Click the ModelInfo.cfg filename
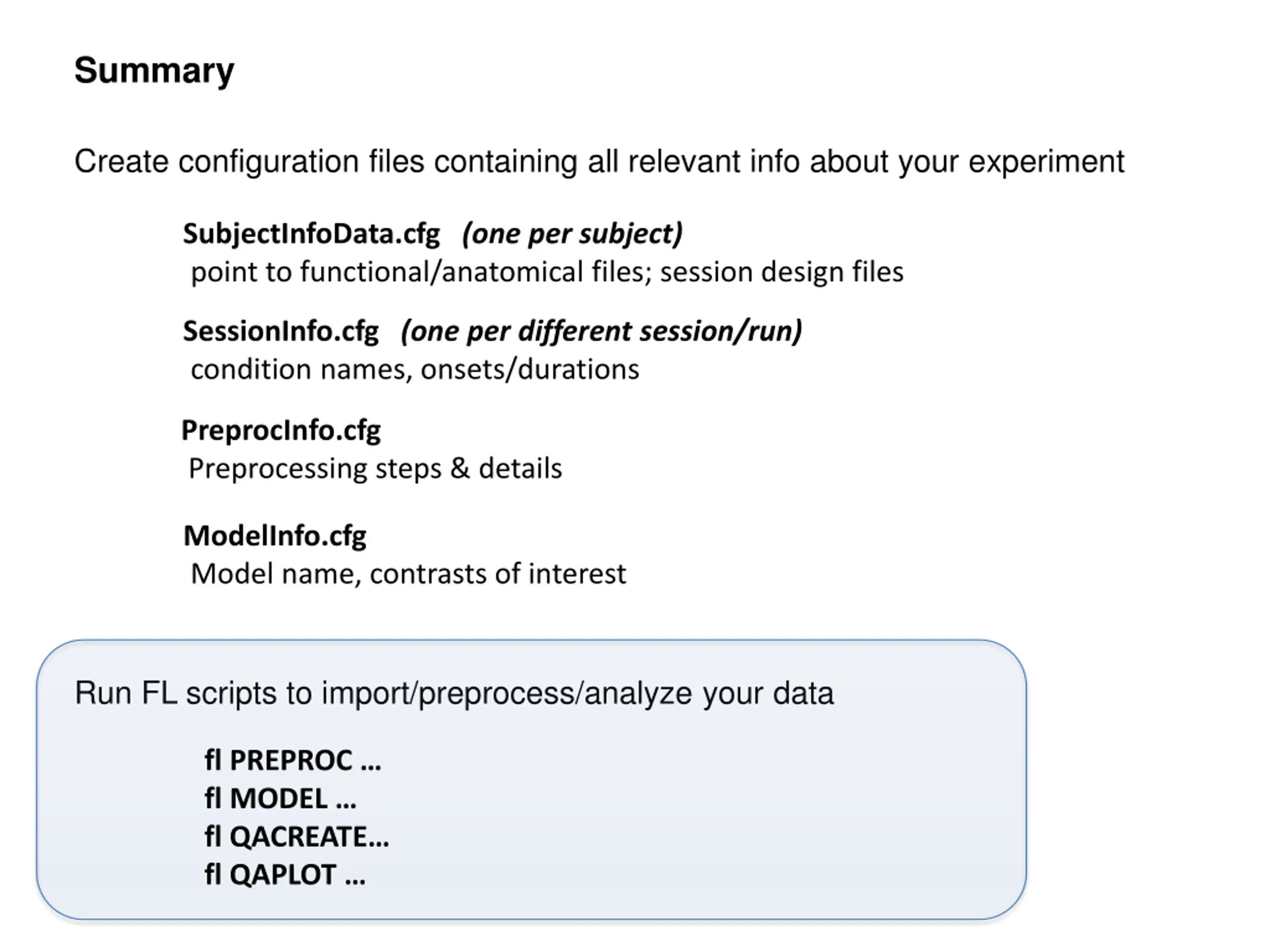Viewport: 1270px width, 952px height. pos(274,536)
